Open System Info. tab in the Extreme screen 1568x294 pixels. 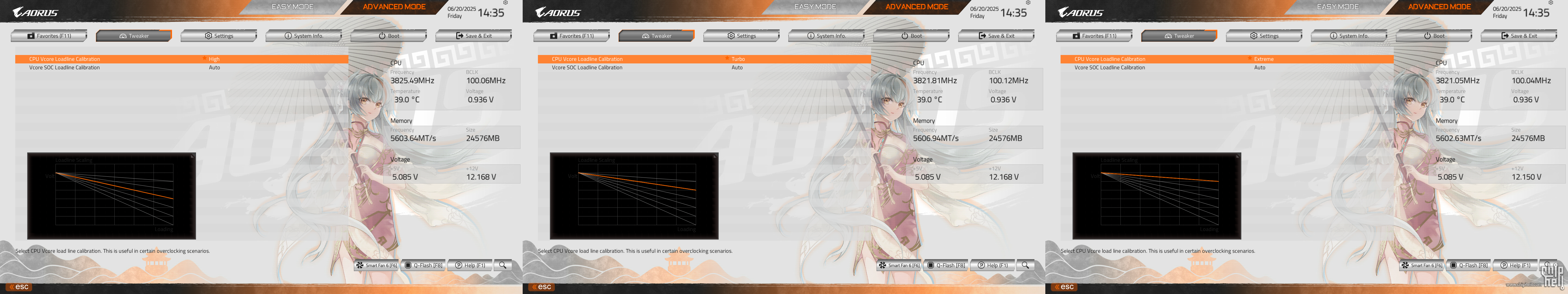tap(1349, 36)
